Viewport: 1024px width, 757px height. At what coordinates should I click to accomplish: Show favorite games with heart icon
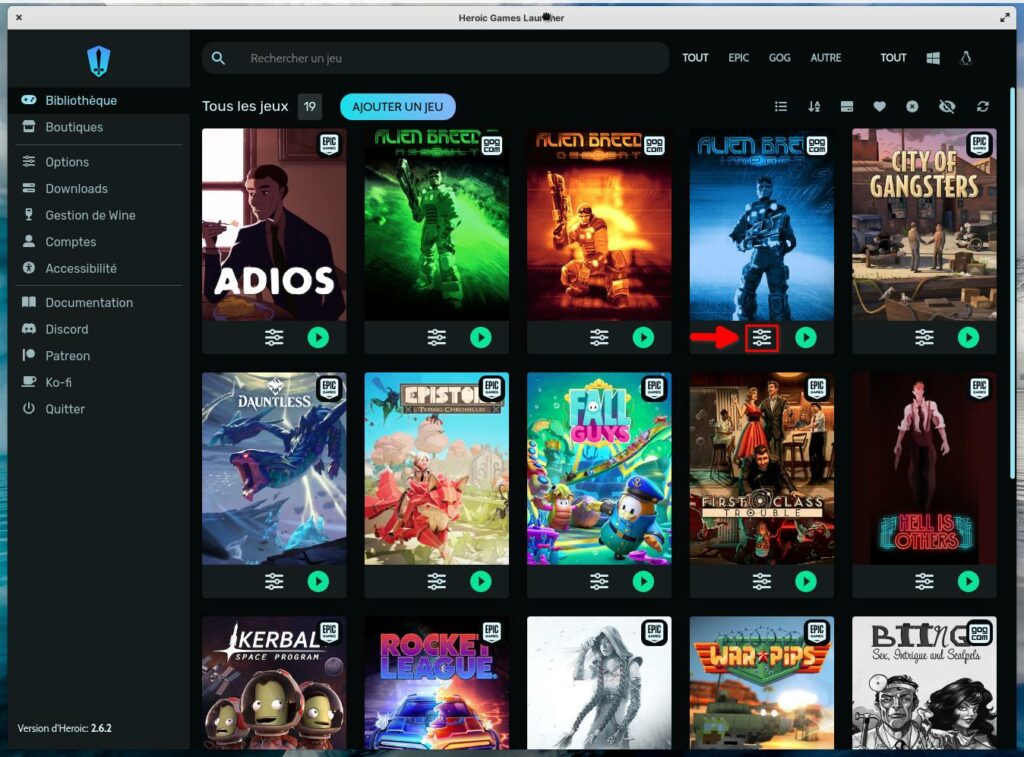point(879,107)
